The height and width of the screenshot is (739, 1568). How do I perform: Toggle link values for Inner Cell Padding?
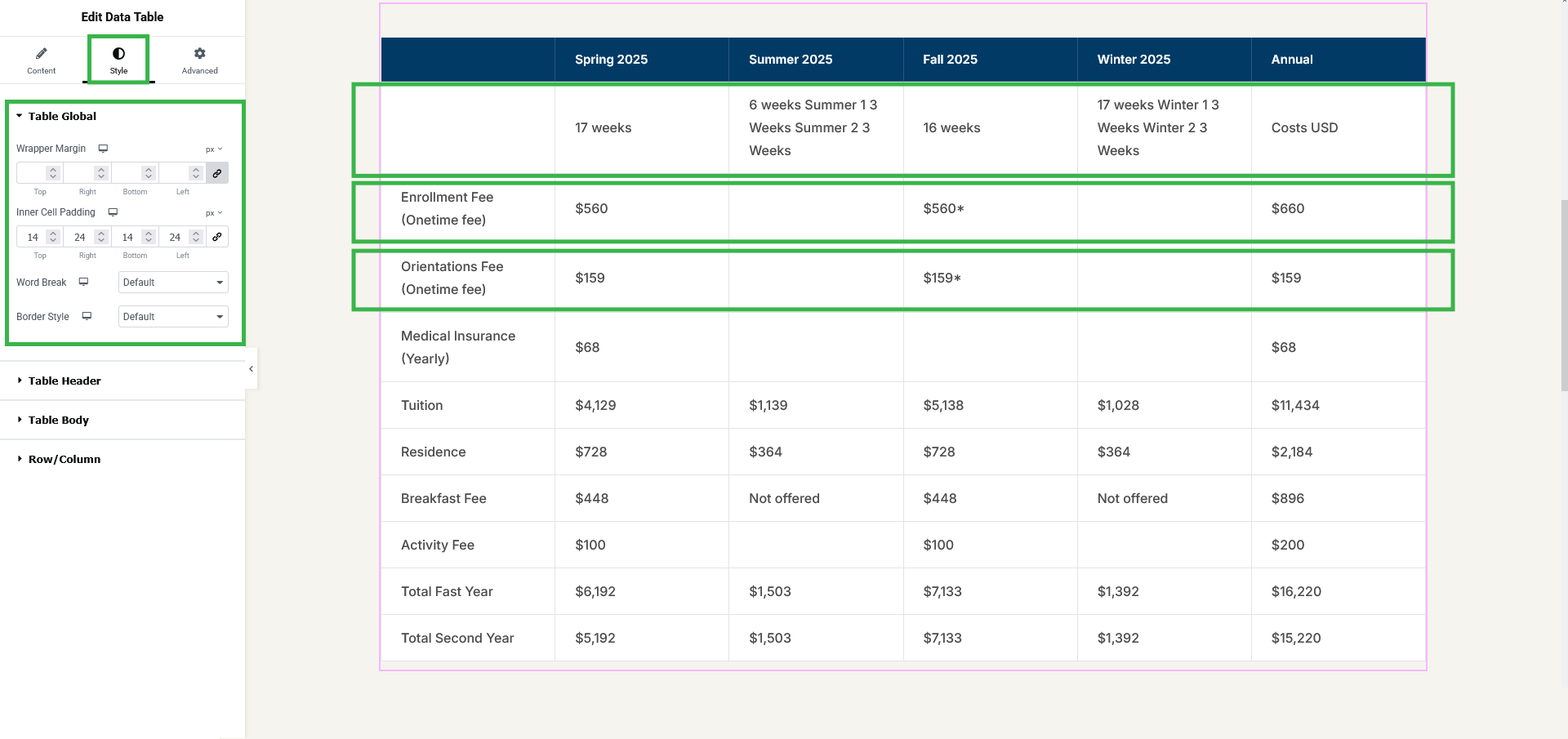click(217, 237)
